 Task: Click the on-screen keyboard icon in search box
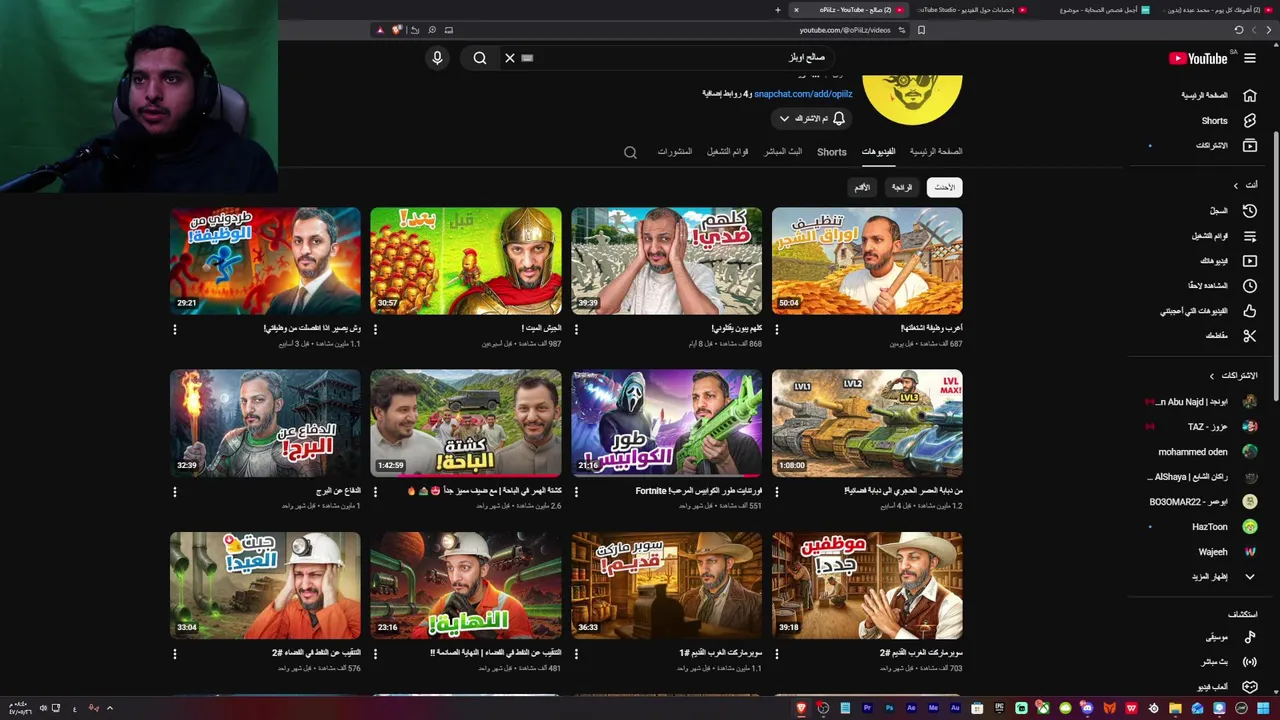(x=528, y=58)
